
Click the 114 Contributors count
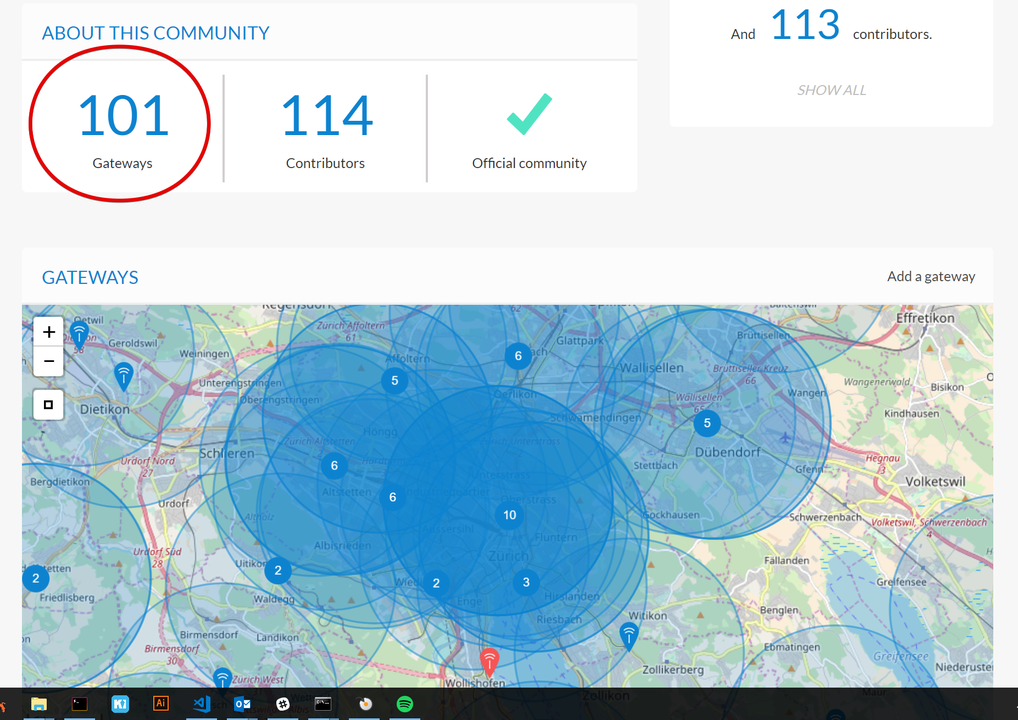(x=326, y=116)
